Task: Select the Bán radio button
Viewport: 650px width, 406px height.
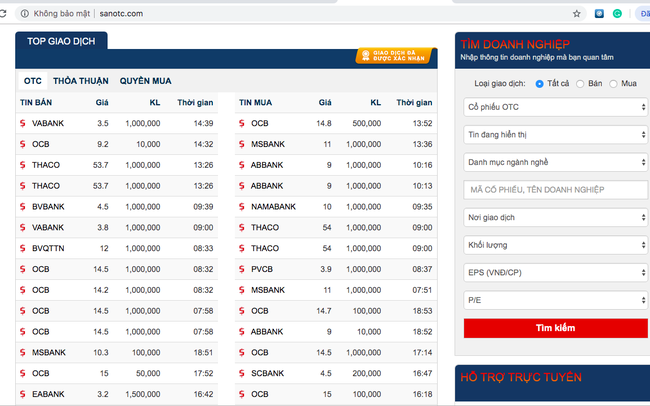Action: pos(580,84)
